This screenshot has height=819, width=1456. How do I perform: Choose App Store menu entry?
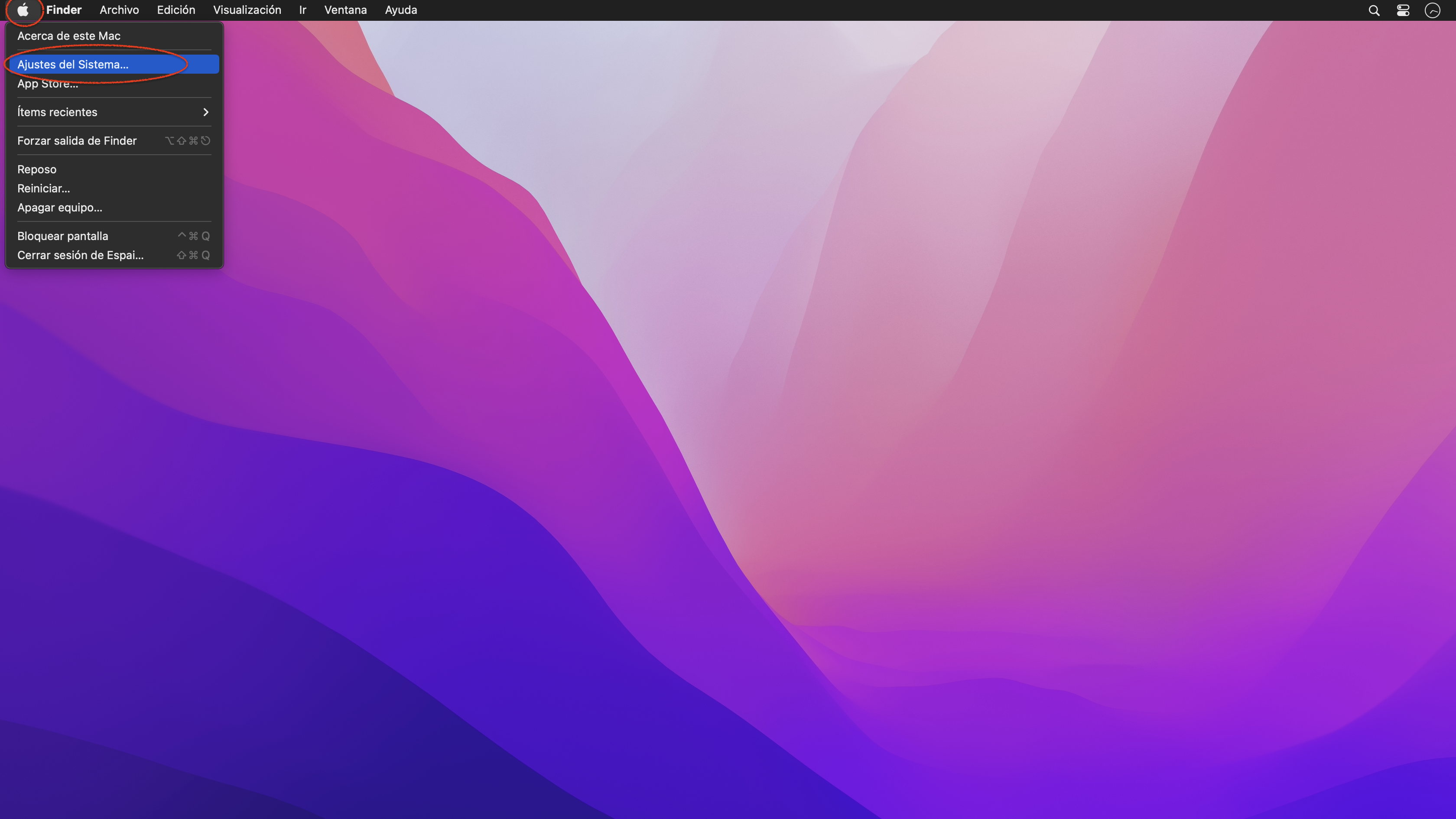click(x=48, y=84)
